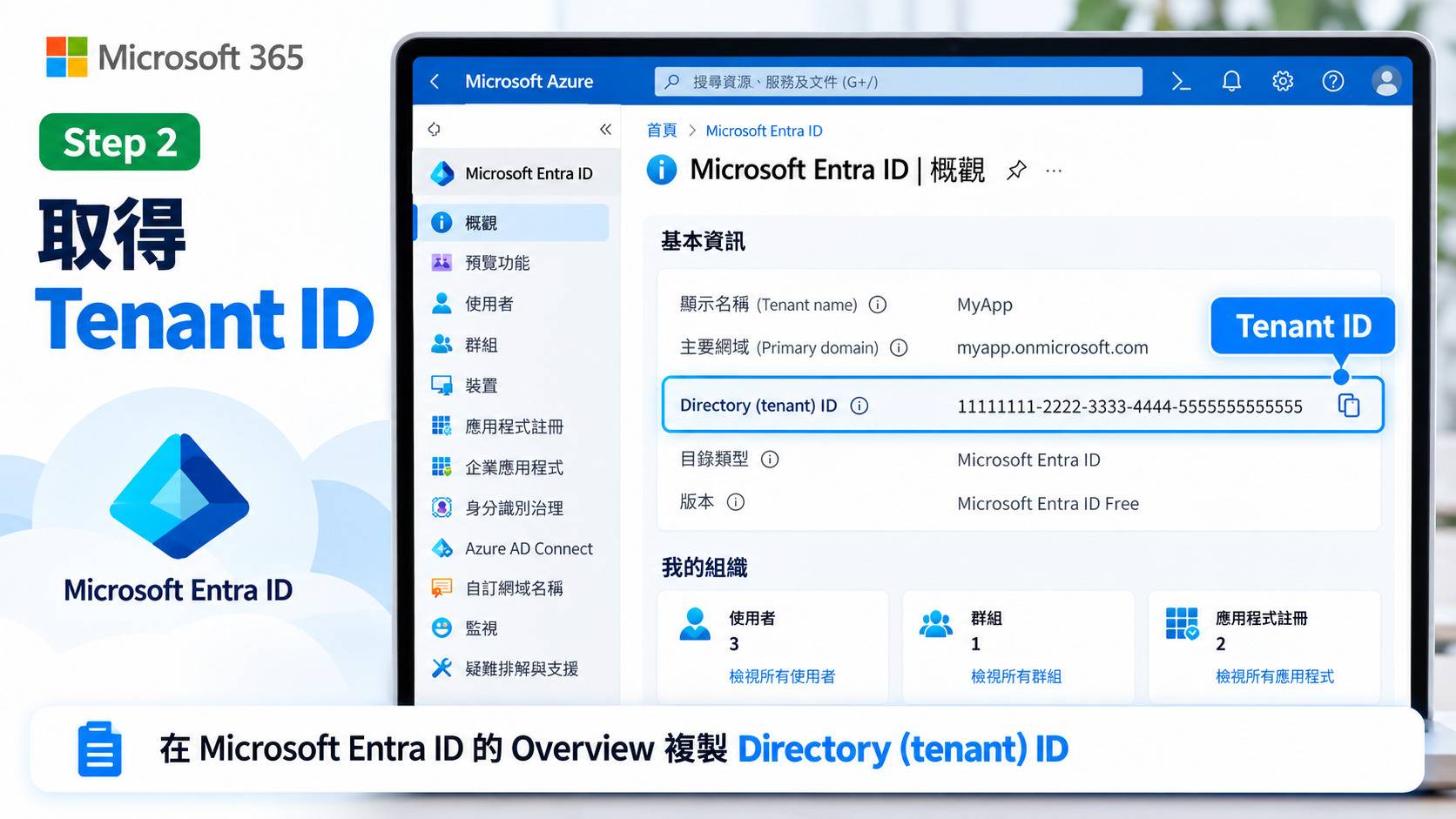Screen dimensions: 1456x819
Task: Open 監視 in the sidebar
Action: pyautogui.click(x=513, y=628)
